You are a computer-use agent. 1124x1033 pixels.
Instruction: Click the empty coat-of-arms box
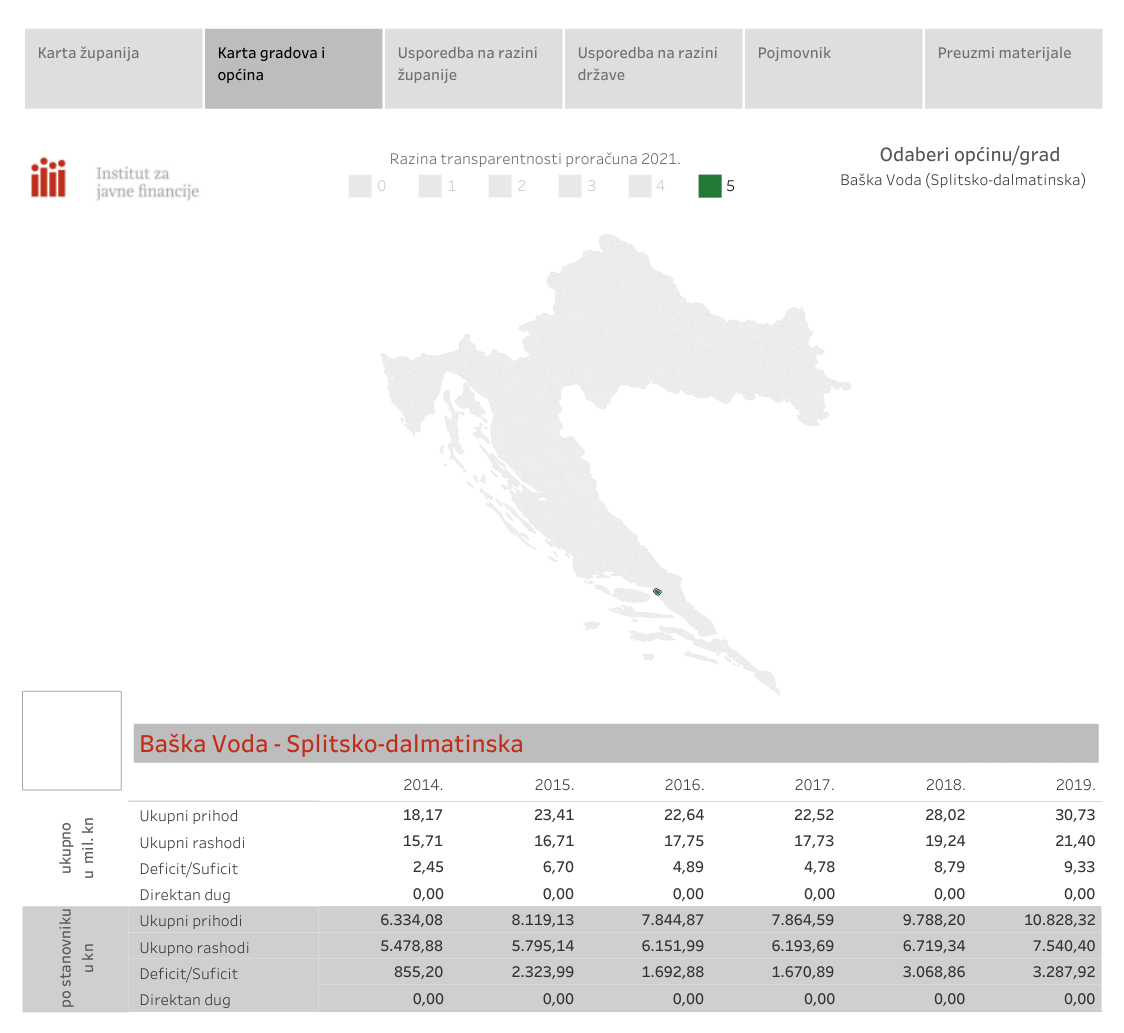tap(72, 740)
